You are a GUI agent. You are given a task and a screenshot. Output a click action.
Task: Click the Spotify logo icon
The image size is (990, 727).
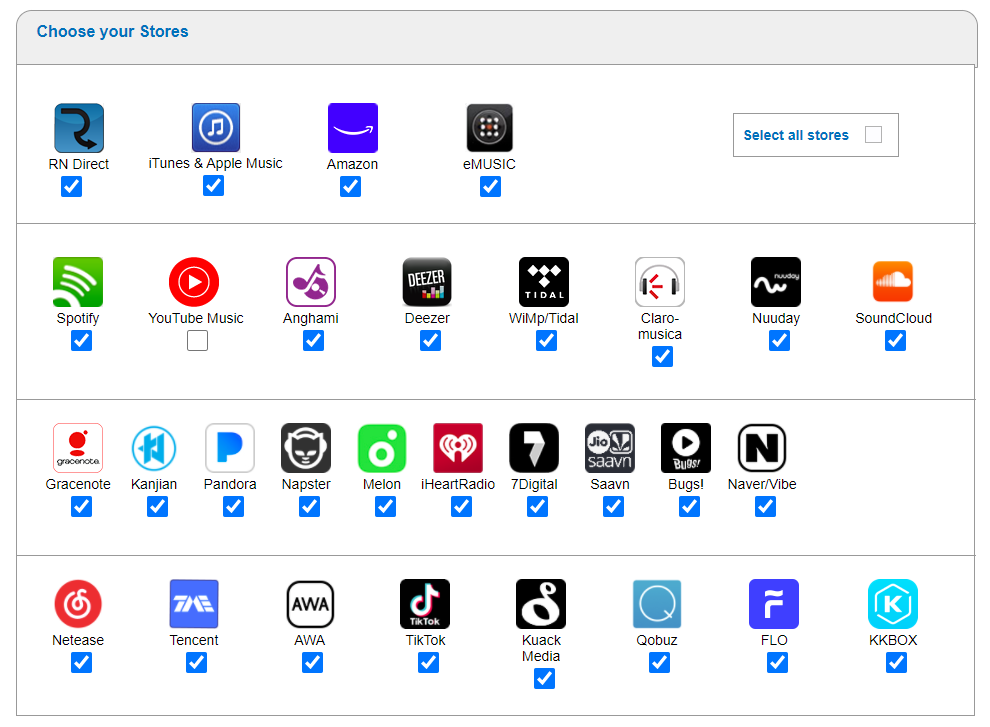[78, 282]
